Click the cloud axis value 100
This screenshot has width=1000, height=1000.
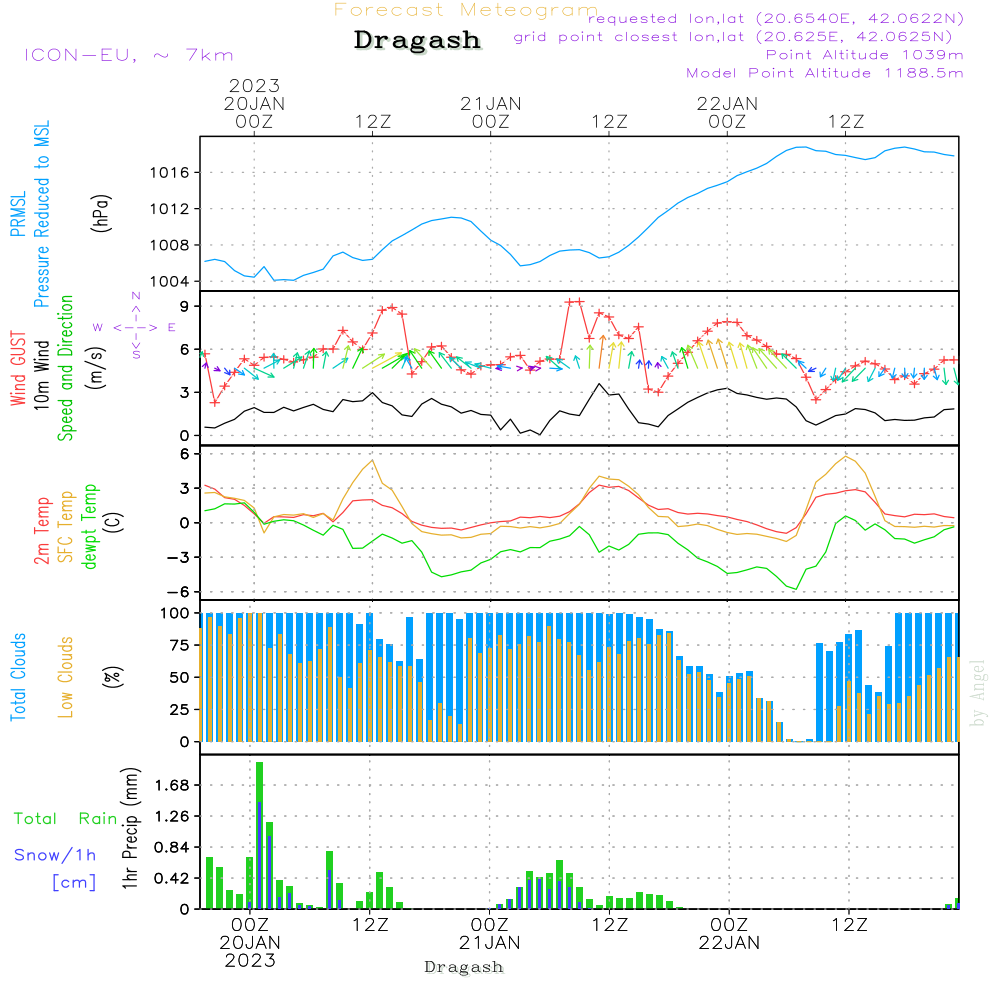pyautogui.click(x=175, y=614)
